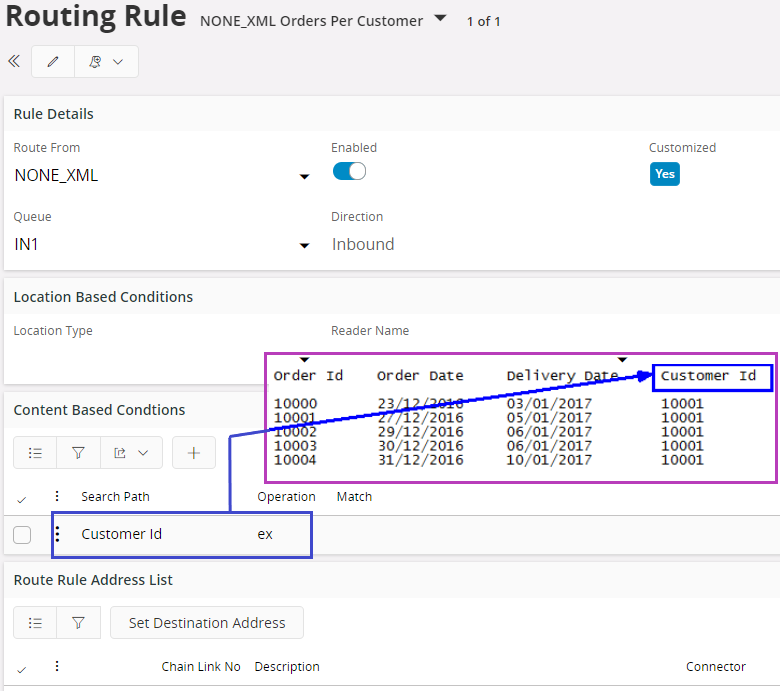Toggle the Enabled switch off
The height and width of the screenshot is (691, 780).
[349, 172]
